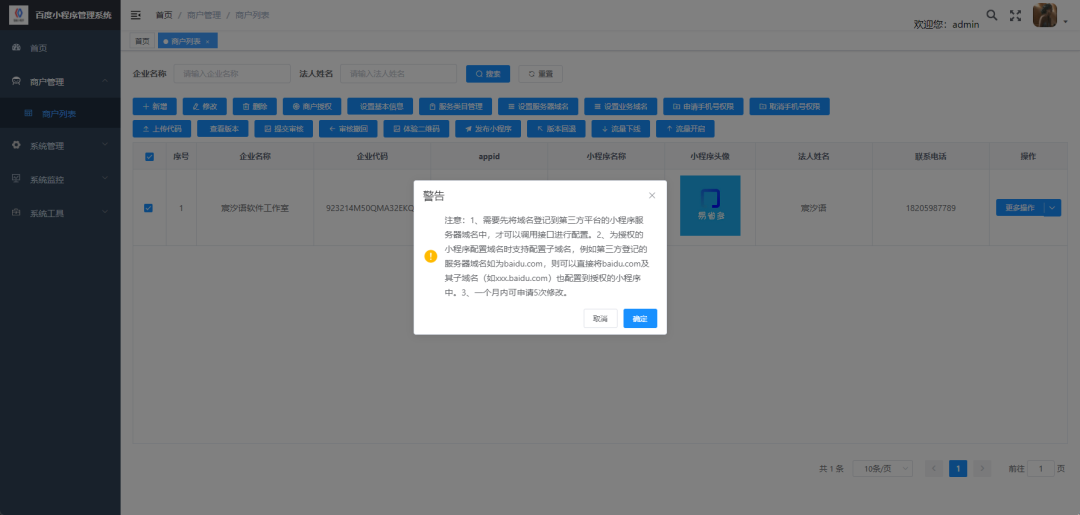
Task: Click 确定 in the warning dialog
Action: (x=640, y=318)
